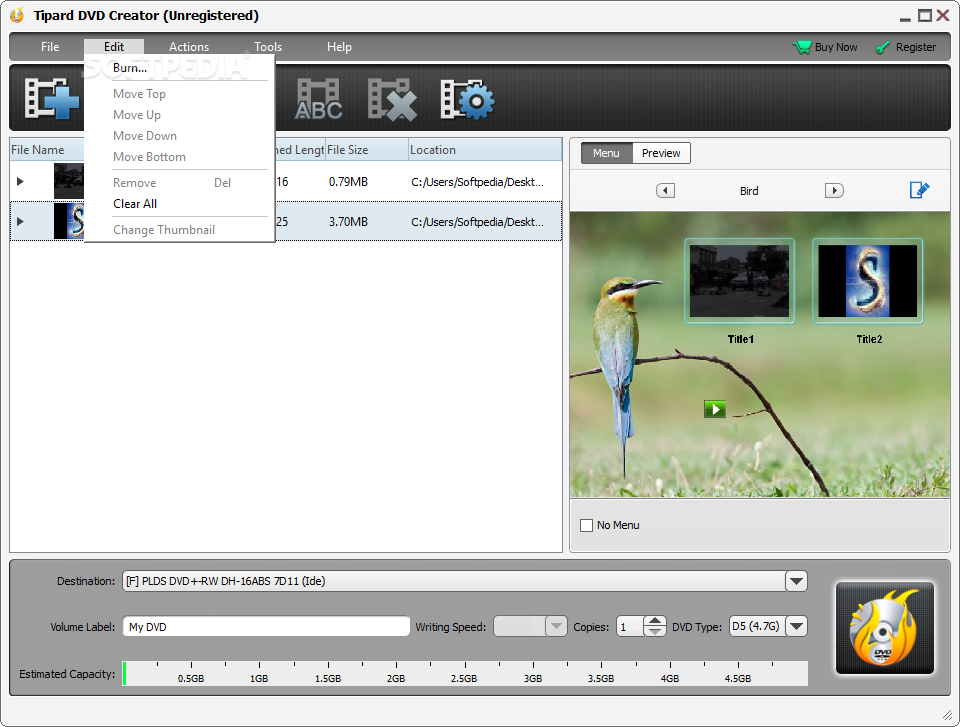Click the ABC subtitle edit toolbar icon
Image resolution: width=960 pixels, height=727 pixels.
(318, 98)
